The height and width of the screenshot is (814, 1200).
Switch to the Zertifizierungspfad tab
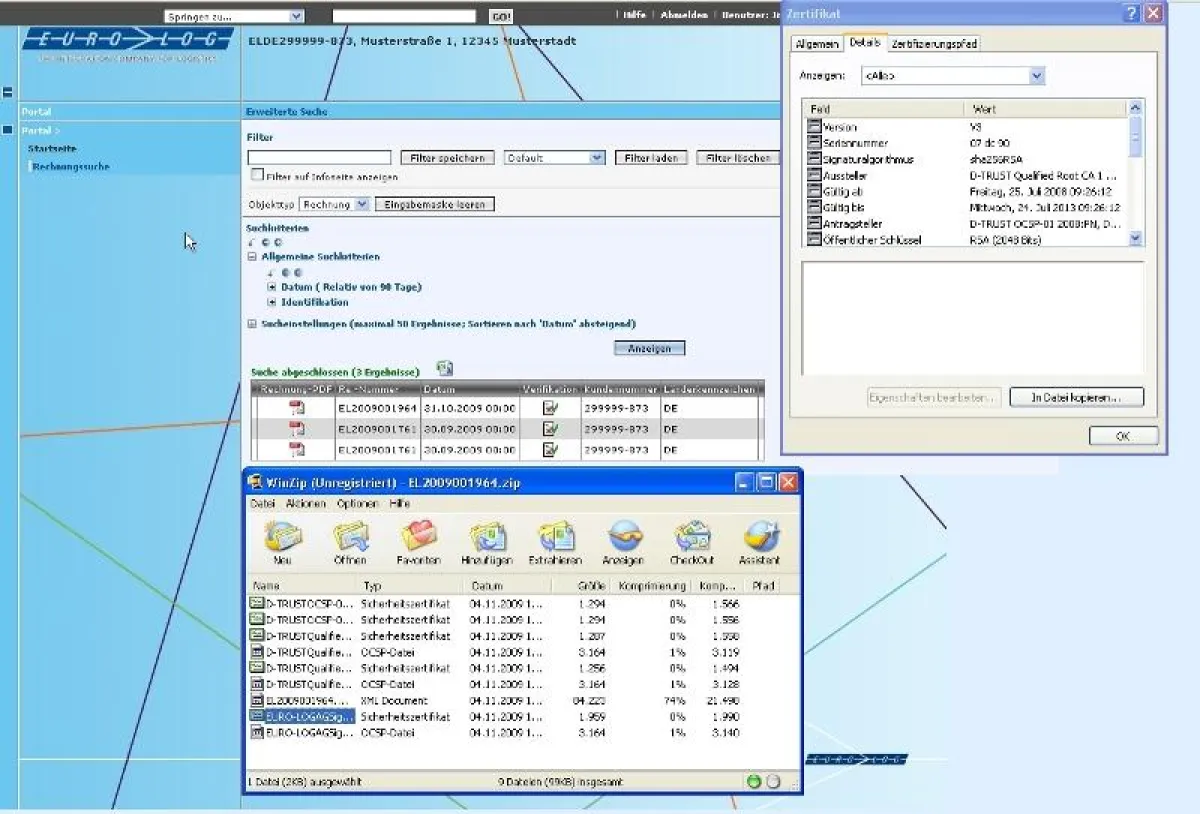point(934,44)
